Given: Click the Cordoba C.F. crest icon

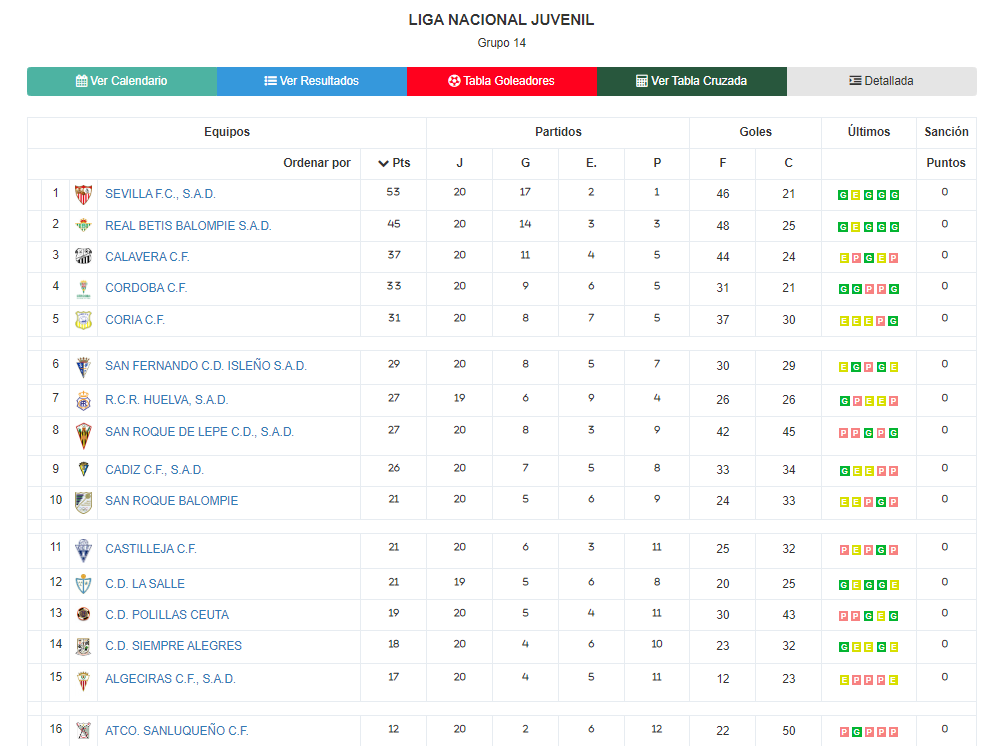Looking at the screenshot, I should (x=83, y=289).
